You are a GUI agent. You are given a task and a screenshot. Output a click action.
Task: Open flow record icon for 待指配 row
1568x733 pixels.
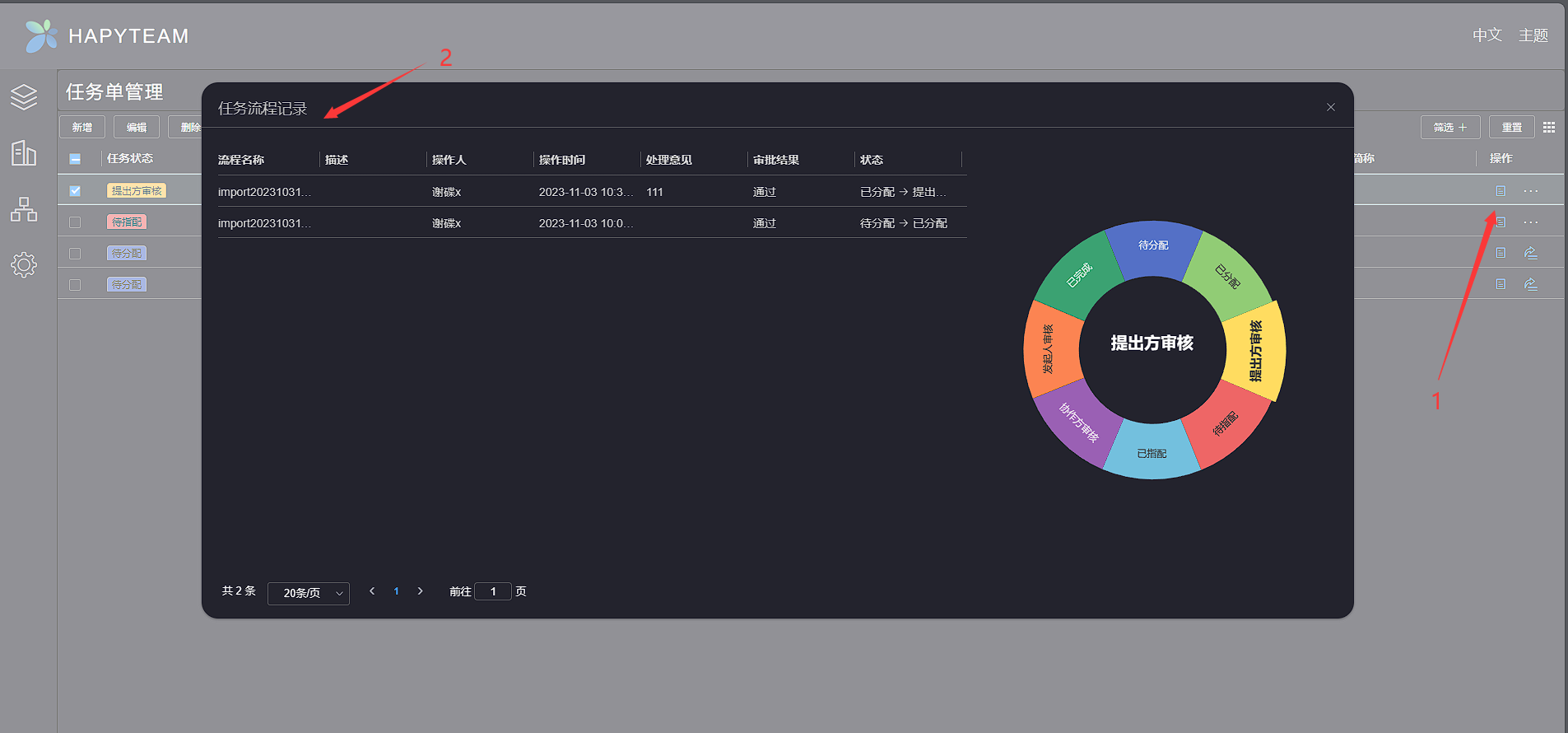click(x=1501, y=222)
